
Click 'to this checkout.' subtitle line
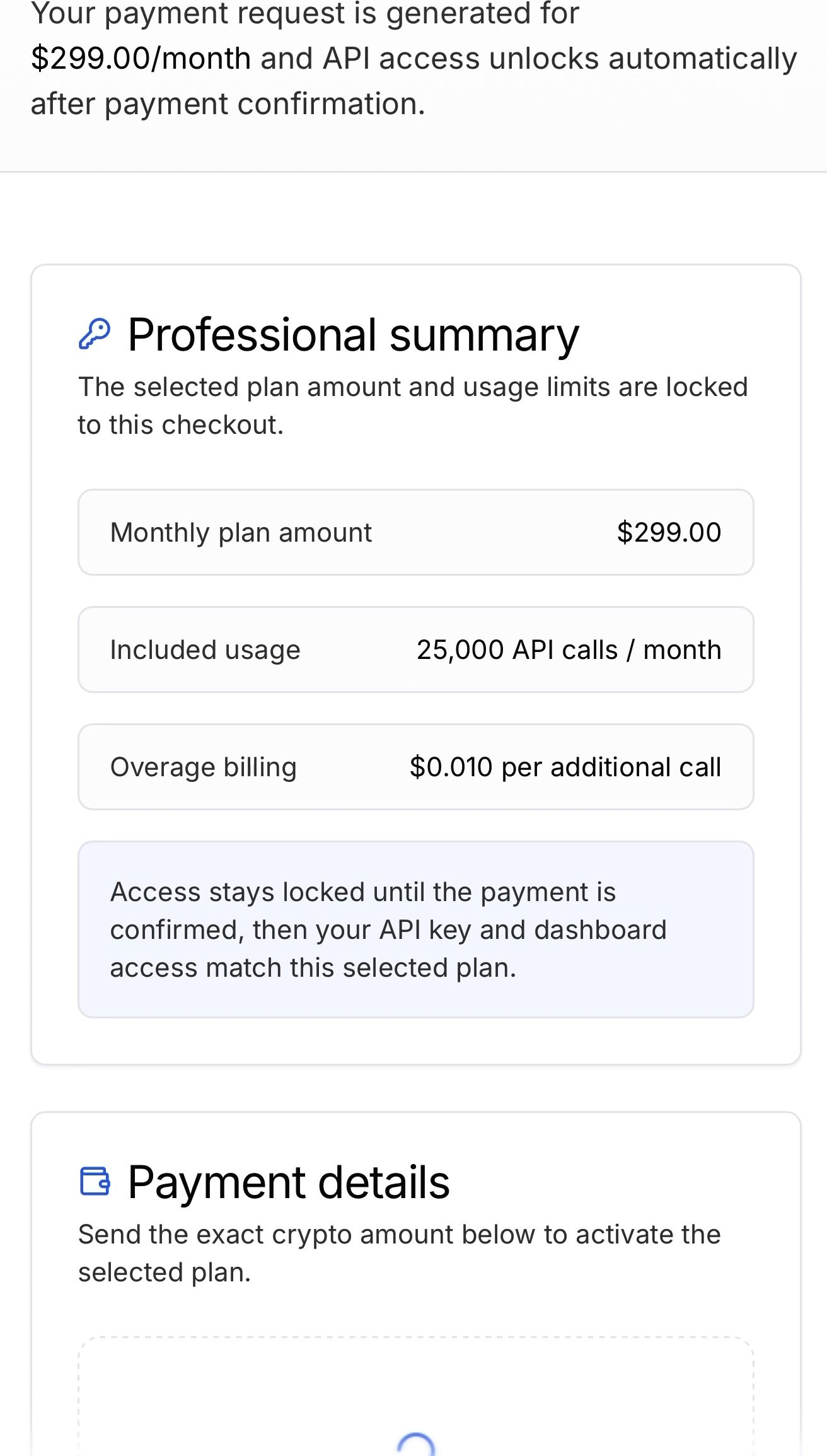tap(181, 425)
